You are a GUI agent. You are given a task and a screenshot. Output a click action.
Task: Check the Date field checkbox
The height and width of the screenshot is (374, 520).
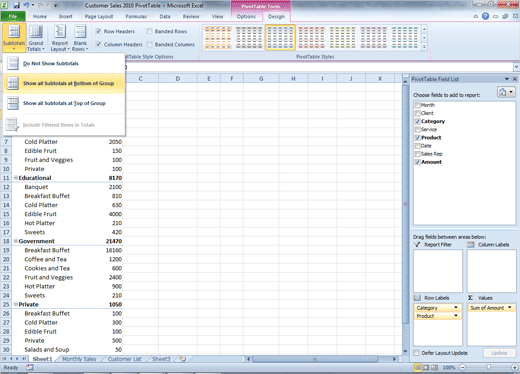tap(417, 146)
